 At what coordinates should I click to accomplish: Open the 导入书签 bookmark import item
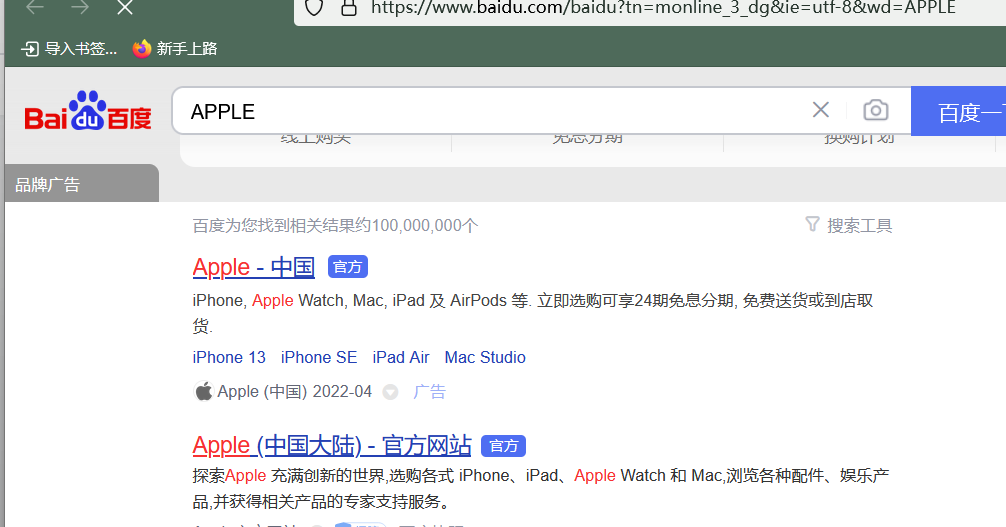pos(69,49)
